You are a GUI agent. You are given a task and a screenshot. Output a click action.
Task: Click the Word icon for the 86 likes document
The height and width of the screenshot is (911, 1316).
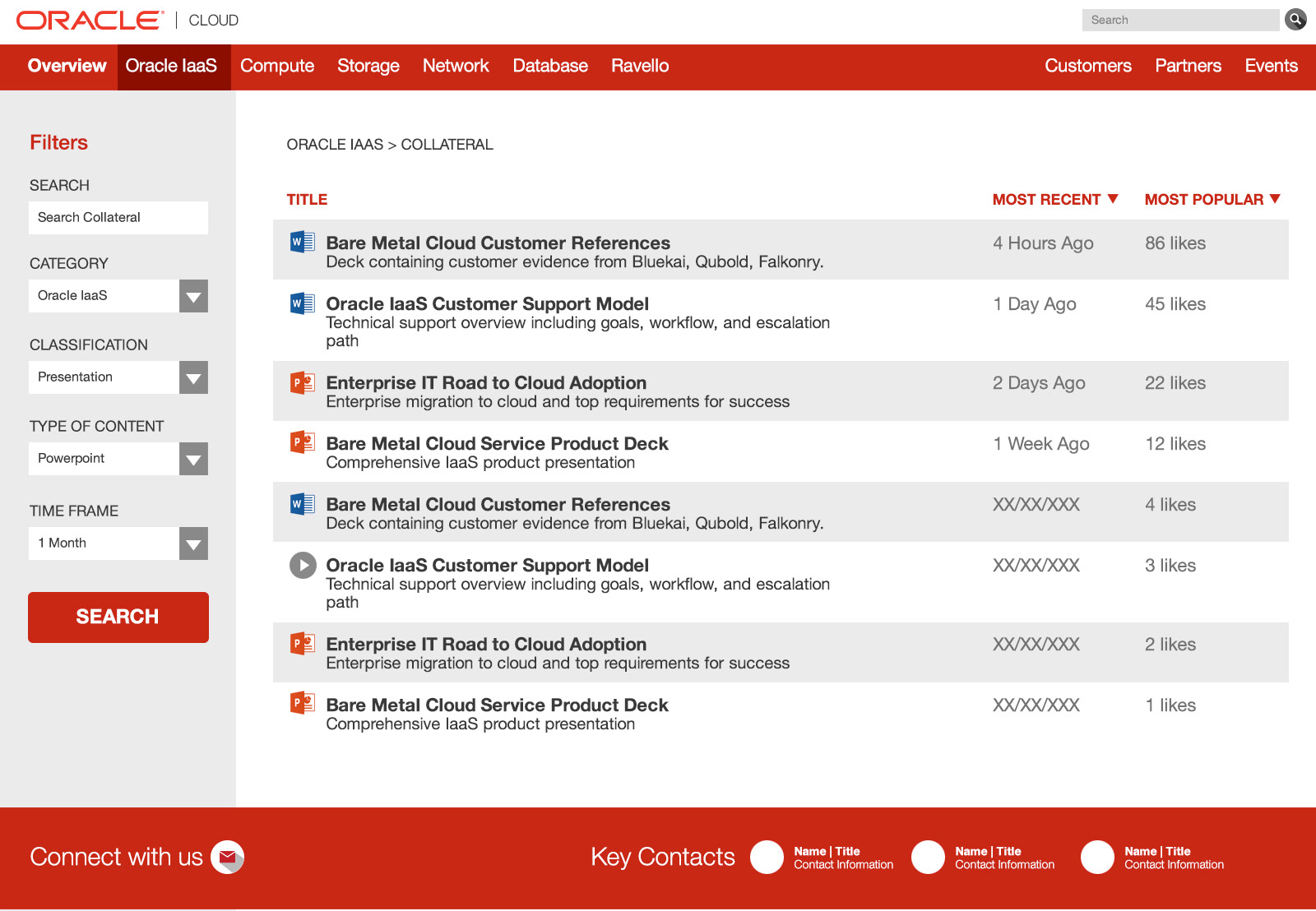point(303,242)
